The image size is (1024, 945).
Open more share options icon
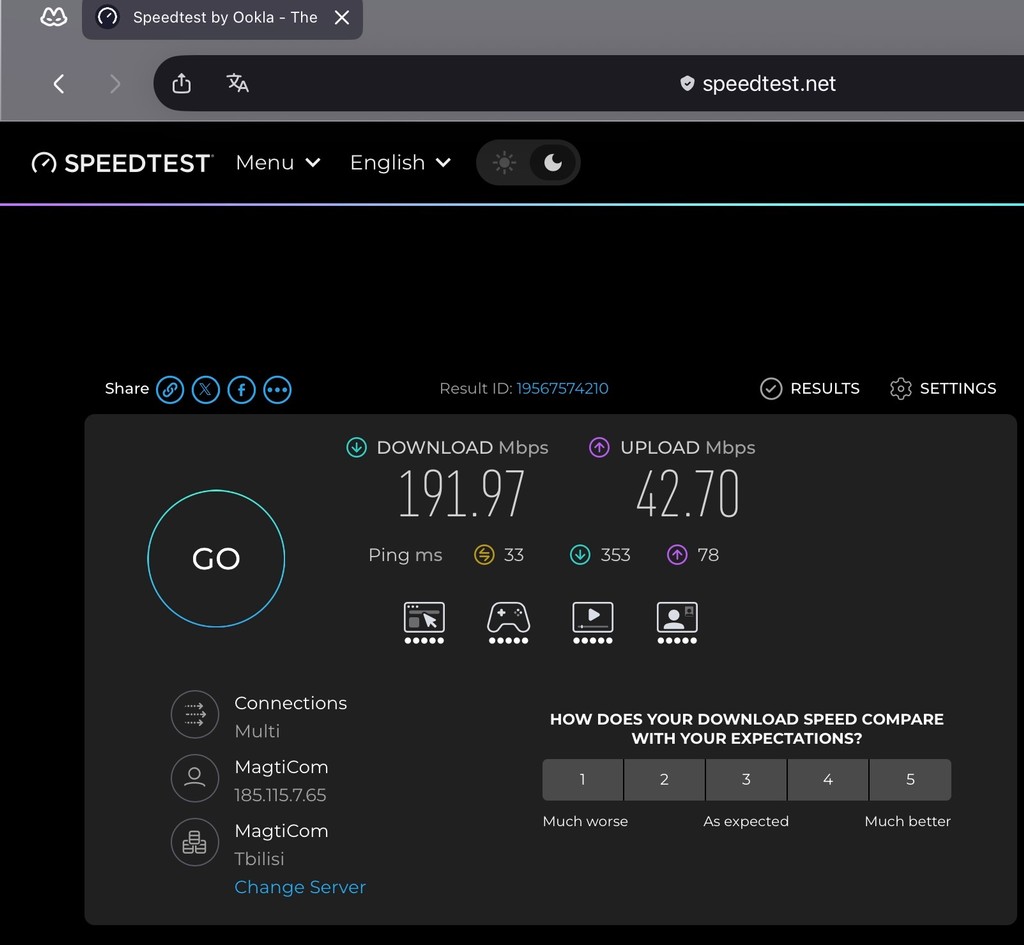(x=278, y=390)
